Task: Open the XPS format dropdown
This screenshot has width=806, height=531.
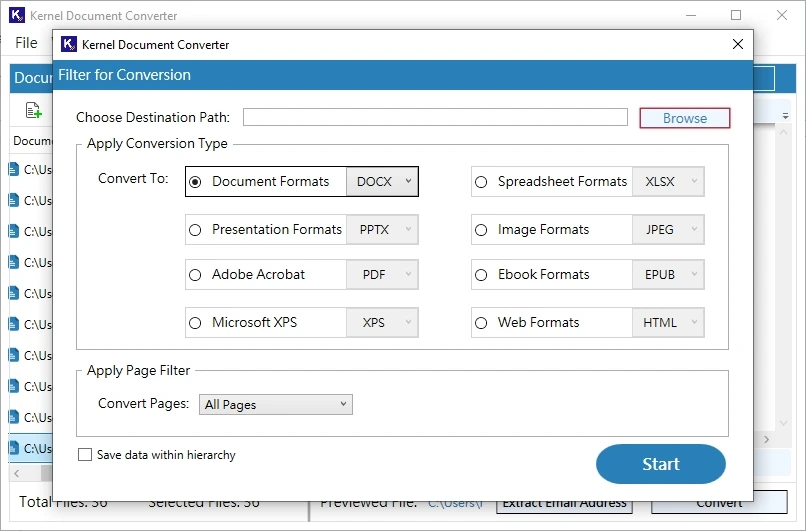Action: (x=382, y=322)
